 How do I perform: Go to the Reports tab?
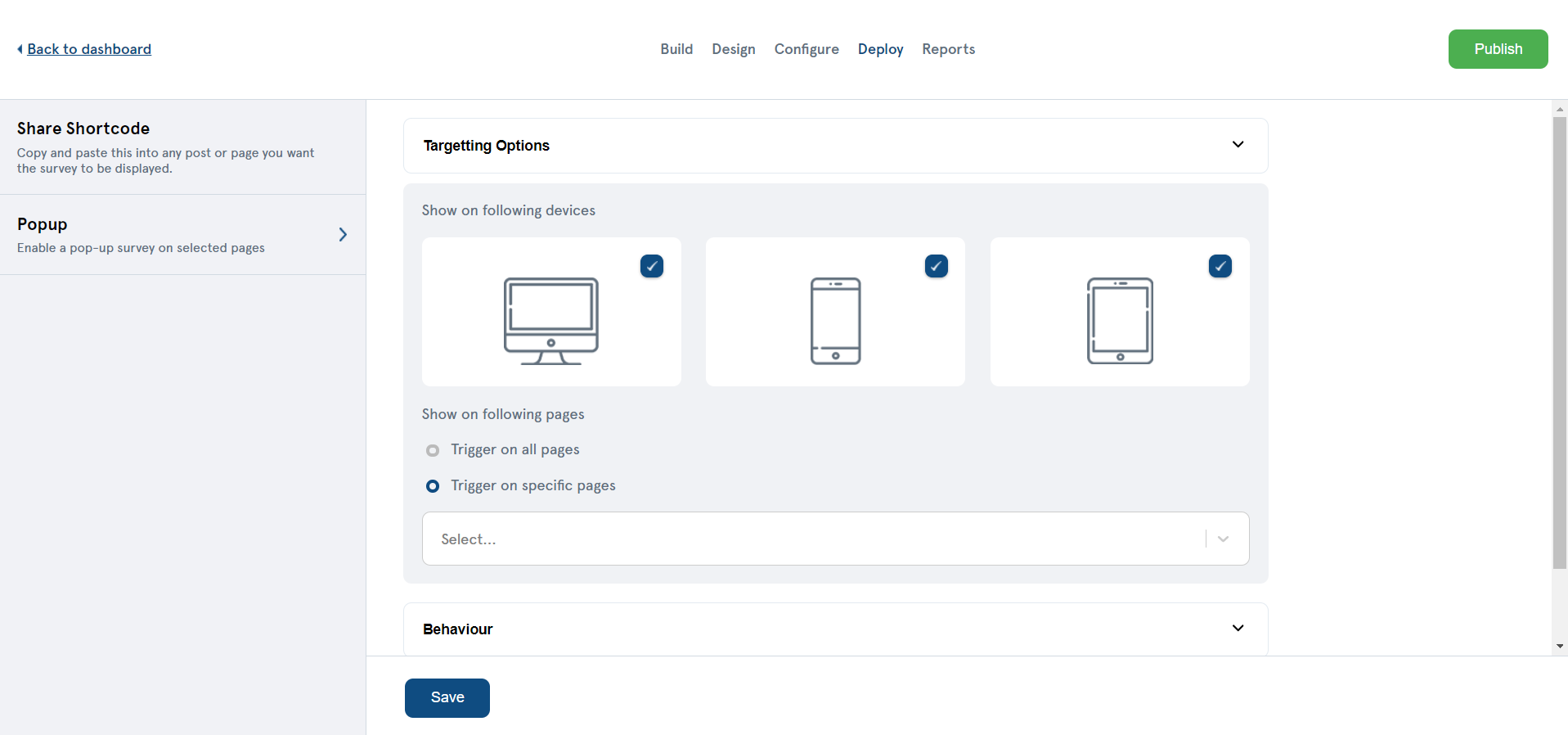point(948,49)
